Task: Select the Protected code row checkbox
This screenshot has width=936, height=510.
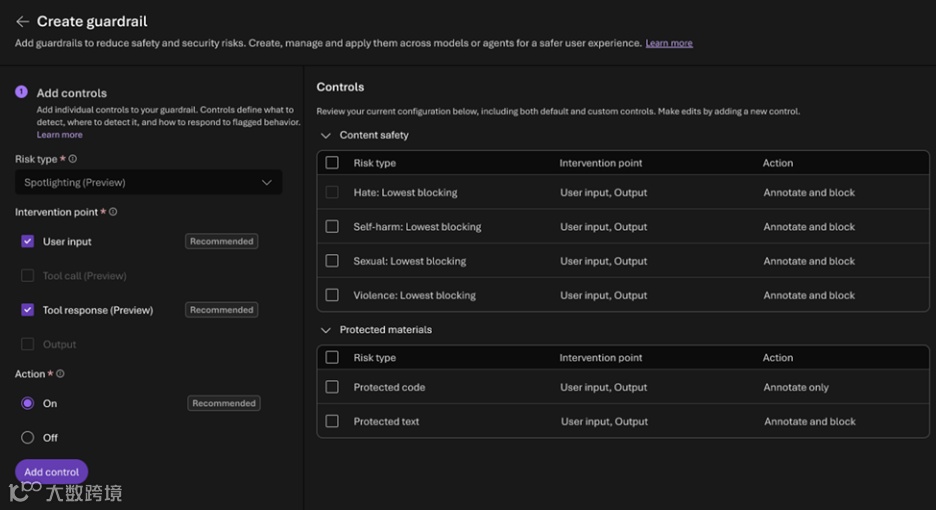Action: coord(332,387)
